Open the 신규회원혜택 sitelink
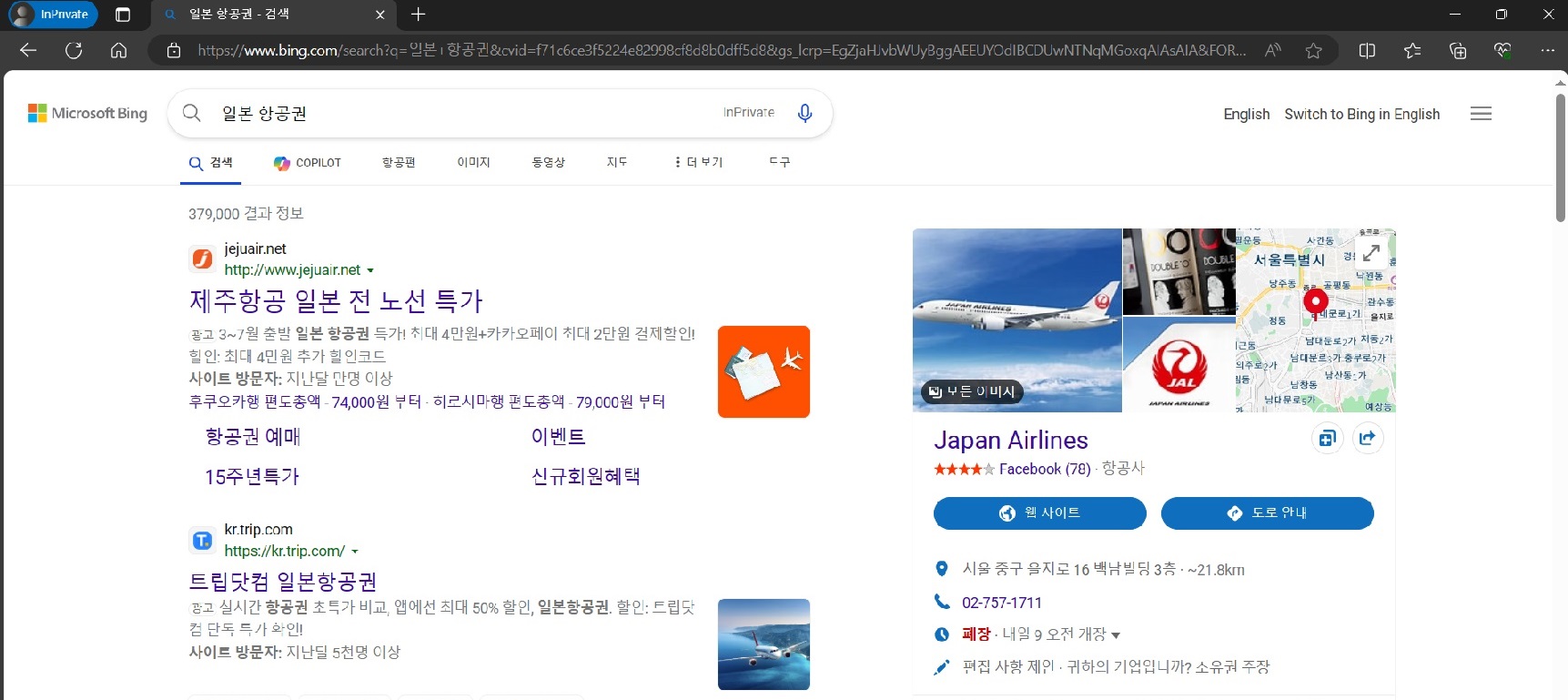Image resolution: width=1568 pixels, height=700 pixels. (x=586, y=477)
